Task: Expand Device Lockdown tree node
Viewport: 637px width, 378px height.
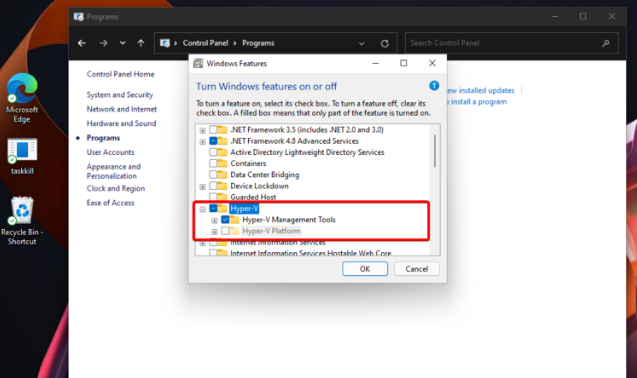Action: 202,187
